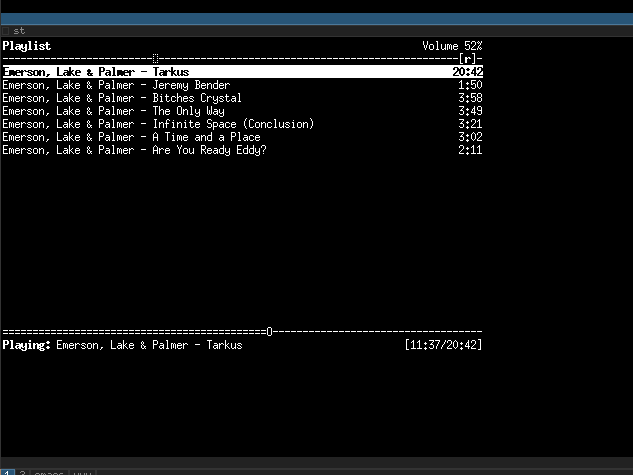Click the scroll marker in header divider
Screen dimensions: 633x475
[x=155, y=59]
